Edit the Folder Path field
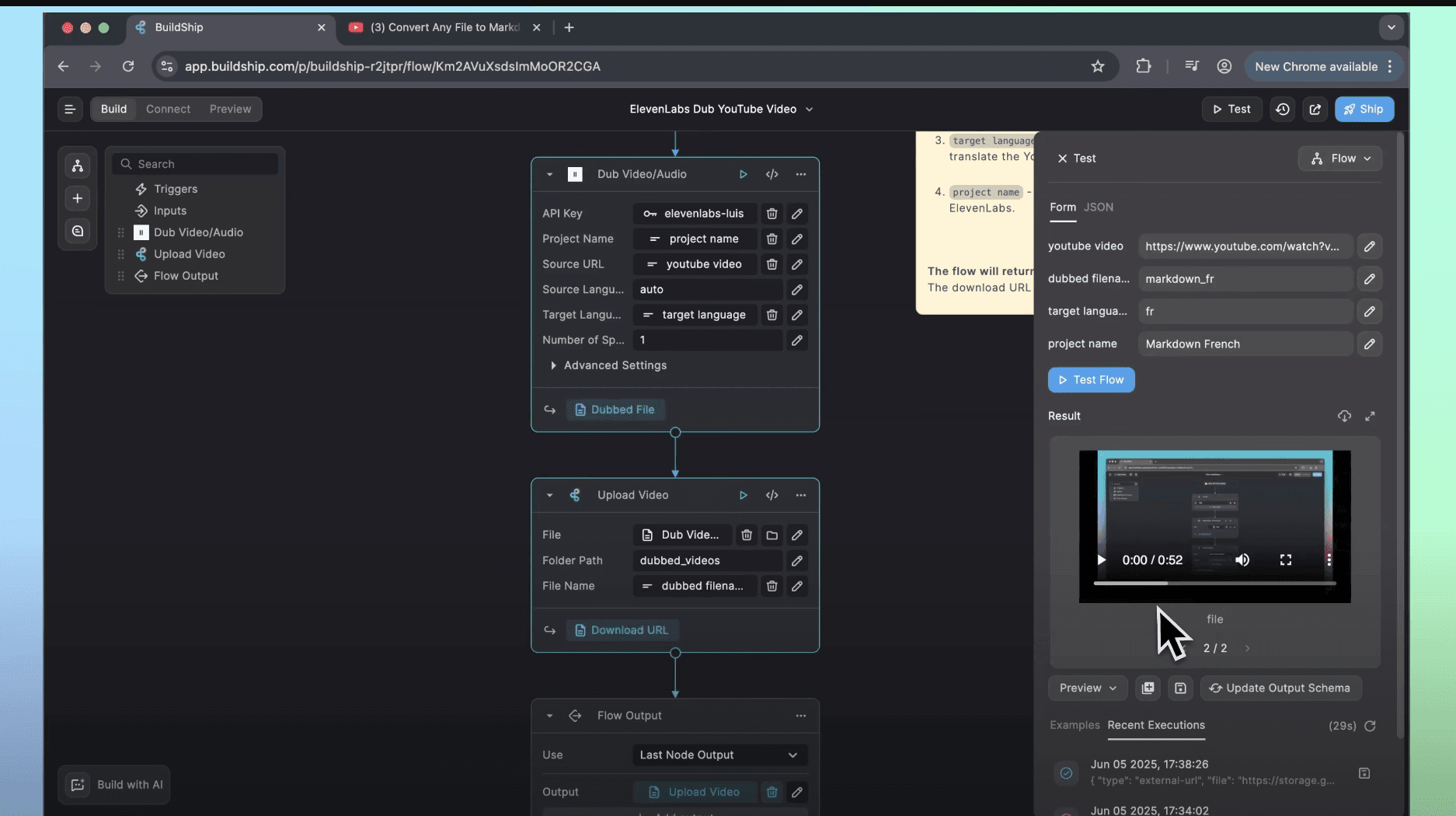Image resolution: width=1456 pixels, height=816 pixels. [797, 560]
